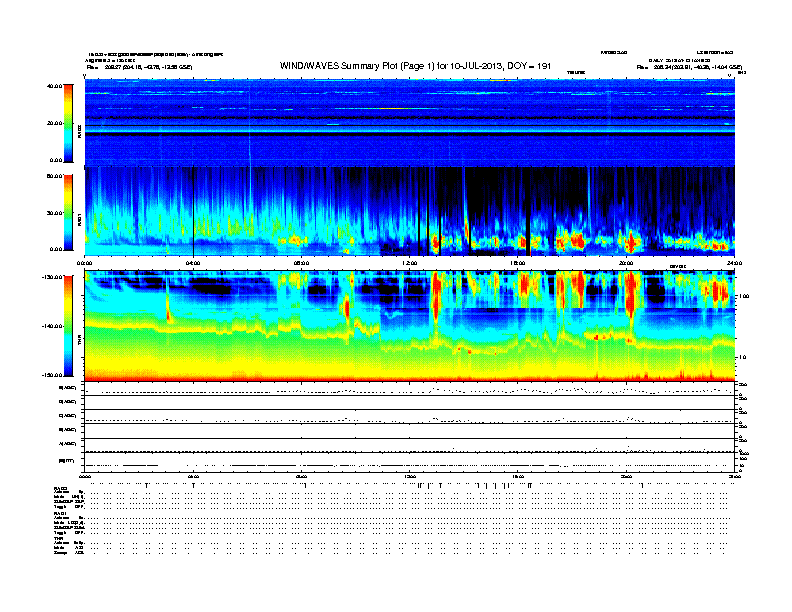Click the -150.00 label on TNR scale

coord(53,375)
